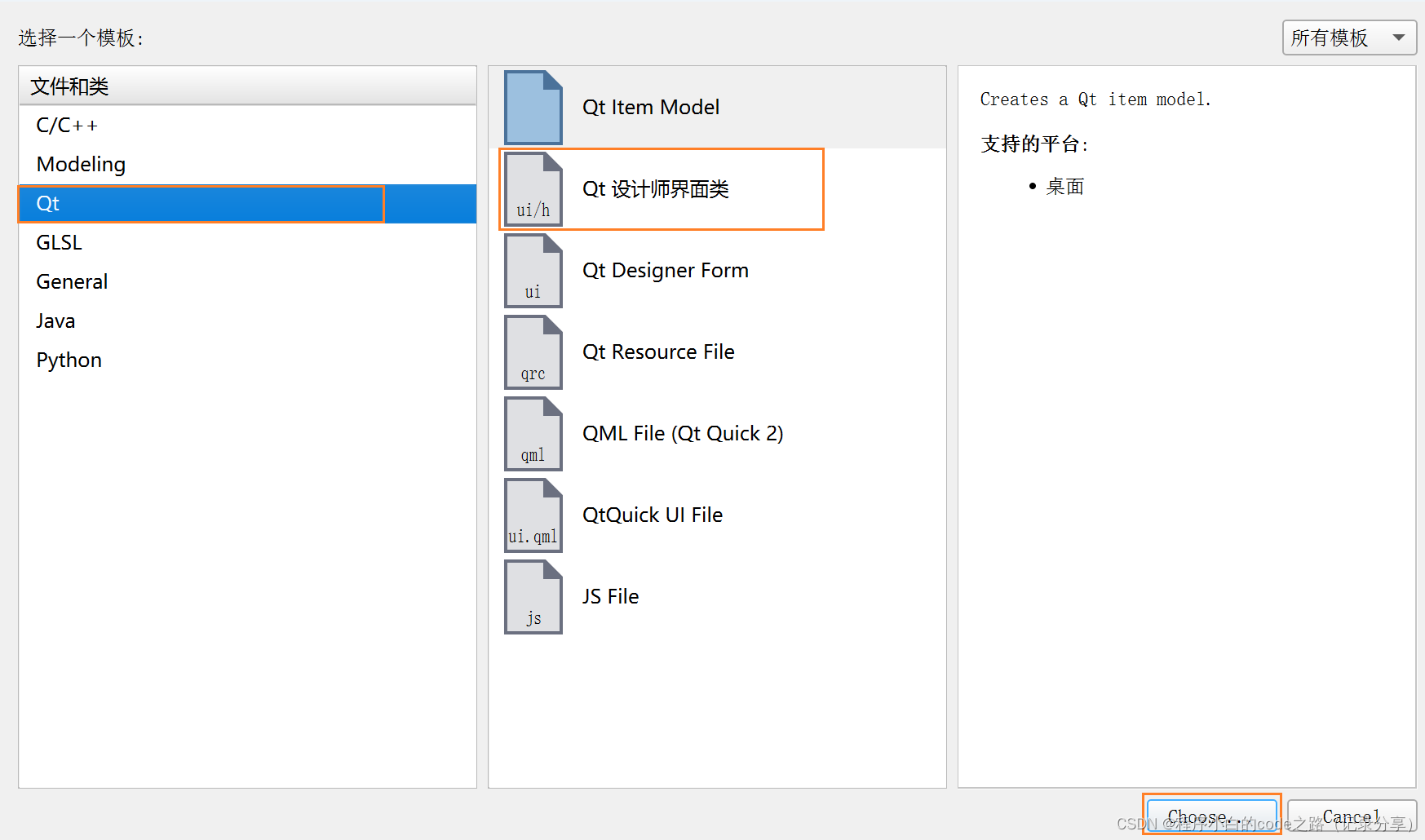Choose the QtQuick UI File template
The width and height of the screenshot is (1425, 840).
[x=717, y=515]
